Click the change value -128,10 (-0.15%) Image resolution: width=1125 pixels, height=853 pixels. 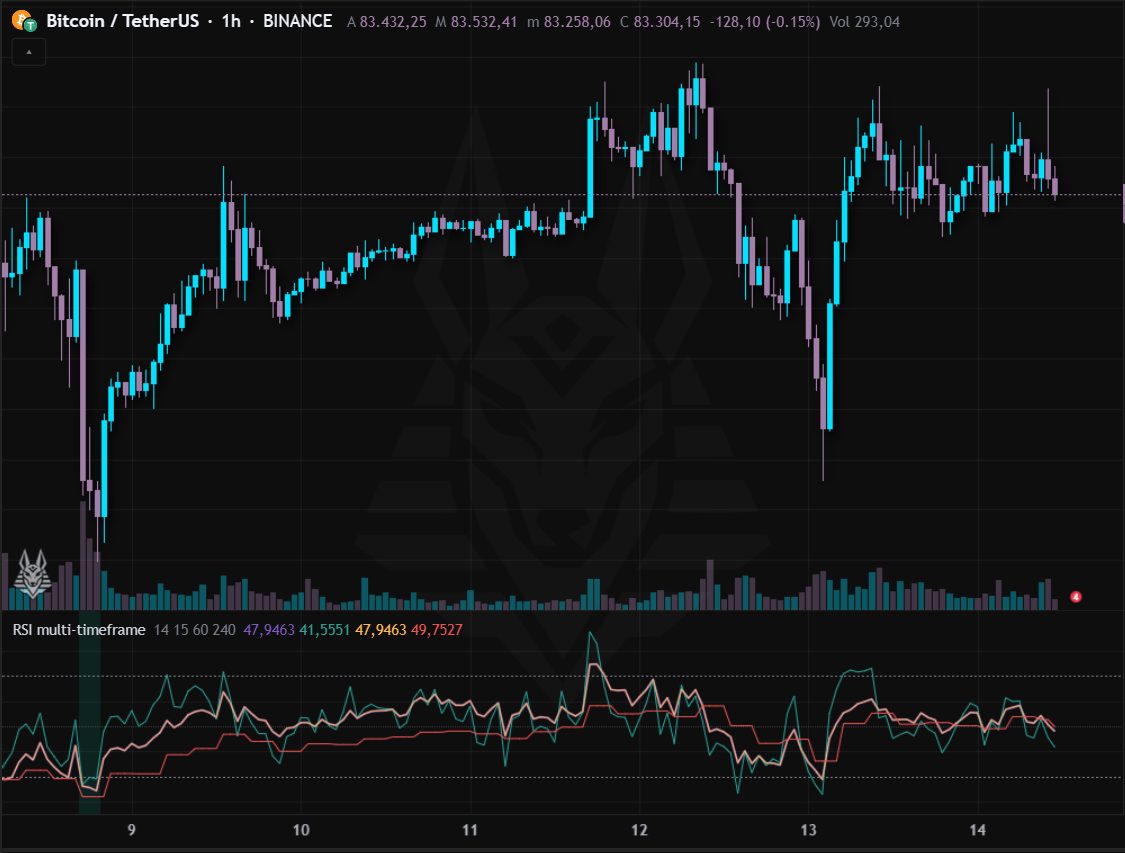pos(765,22)
